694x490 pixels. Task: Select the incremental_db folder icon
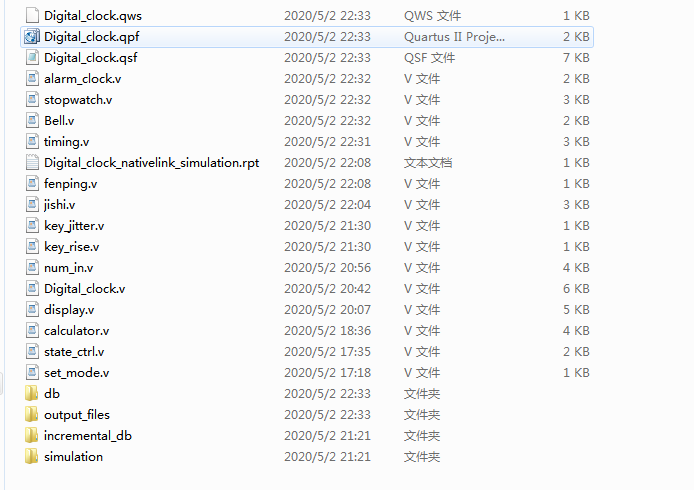click(32, 436)
